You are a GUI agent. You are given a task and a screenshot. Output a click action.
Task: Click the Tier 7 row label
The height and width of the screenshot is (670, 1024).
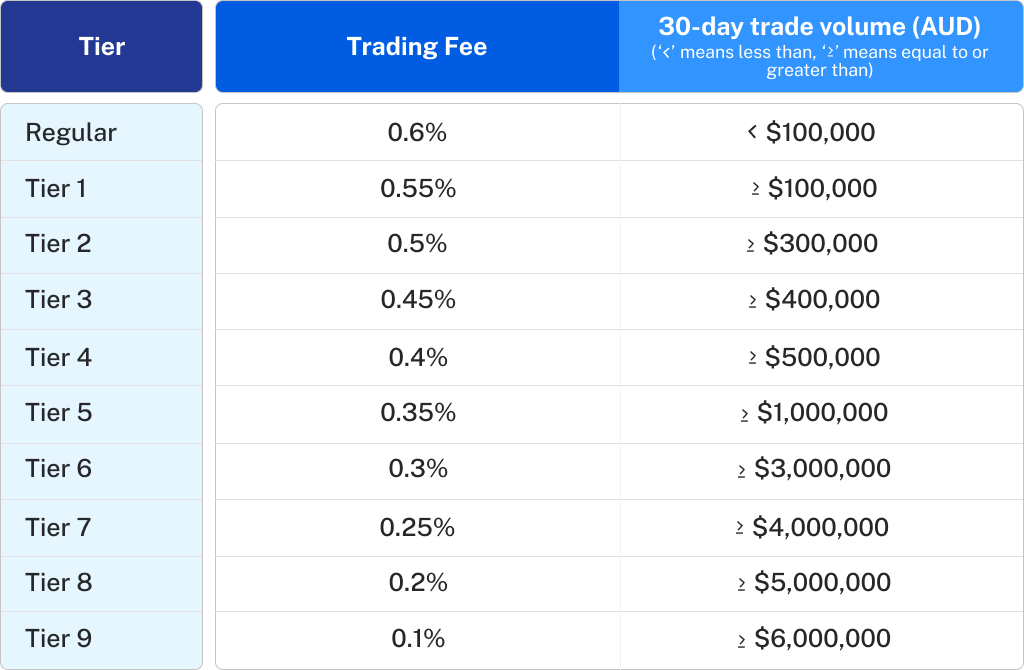tap(58, 527)
